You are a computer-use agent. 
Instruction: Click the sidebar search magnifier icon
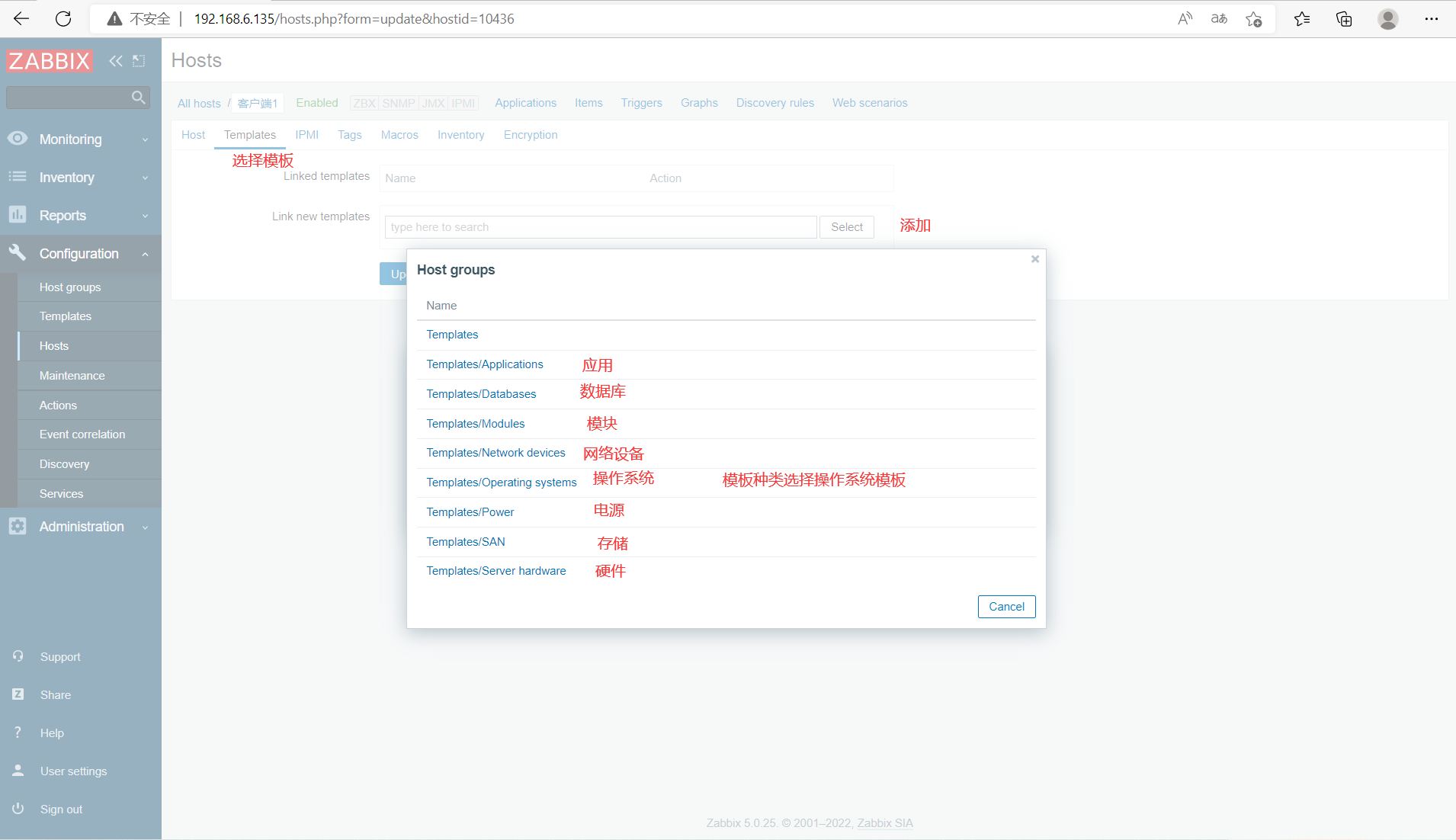pos(139,98)
